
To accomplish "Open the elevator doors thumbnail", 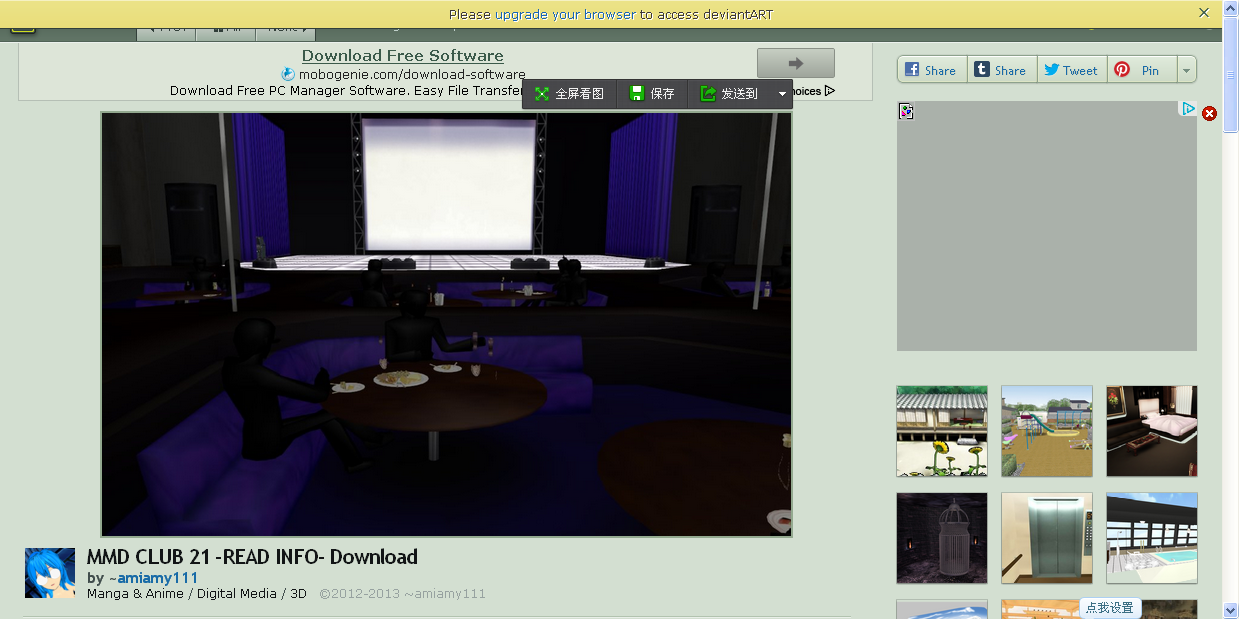I will [x=1047, y=538].
